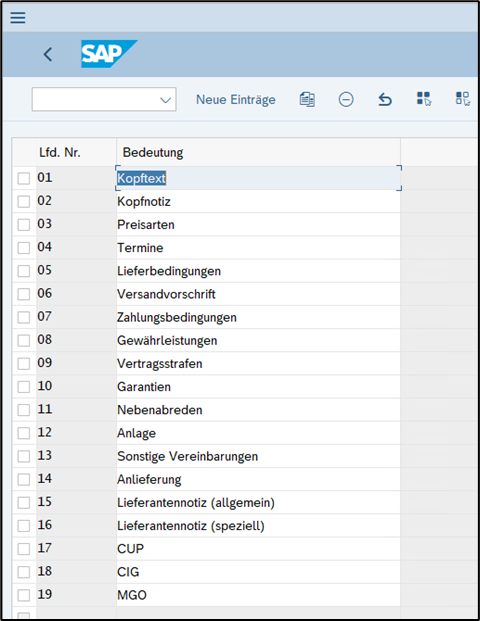Tick the checkbox for row 01
The width and height of the screenshot is (480, 621).
point(24,178)
